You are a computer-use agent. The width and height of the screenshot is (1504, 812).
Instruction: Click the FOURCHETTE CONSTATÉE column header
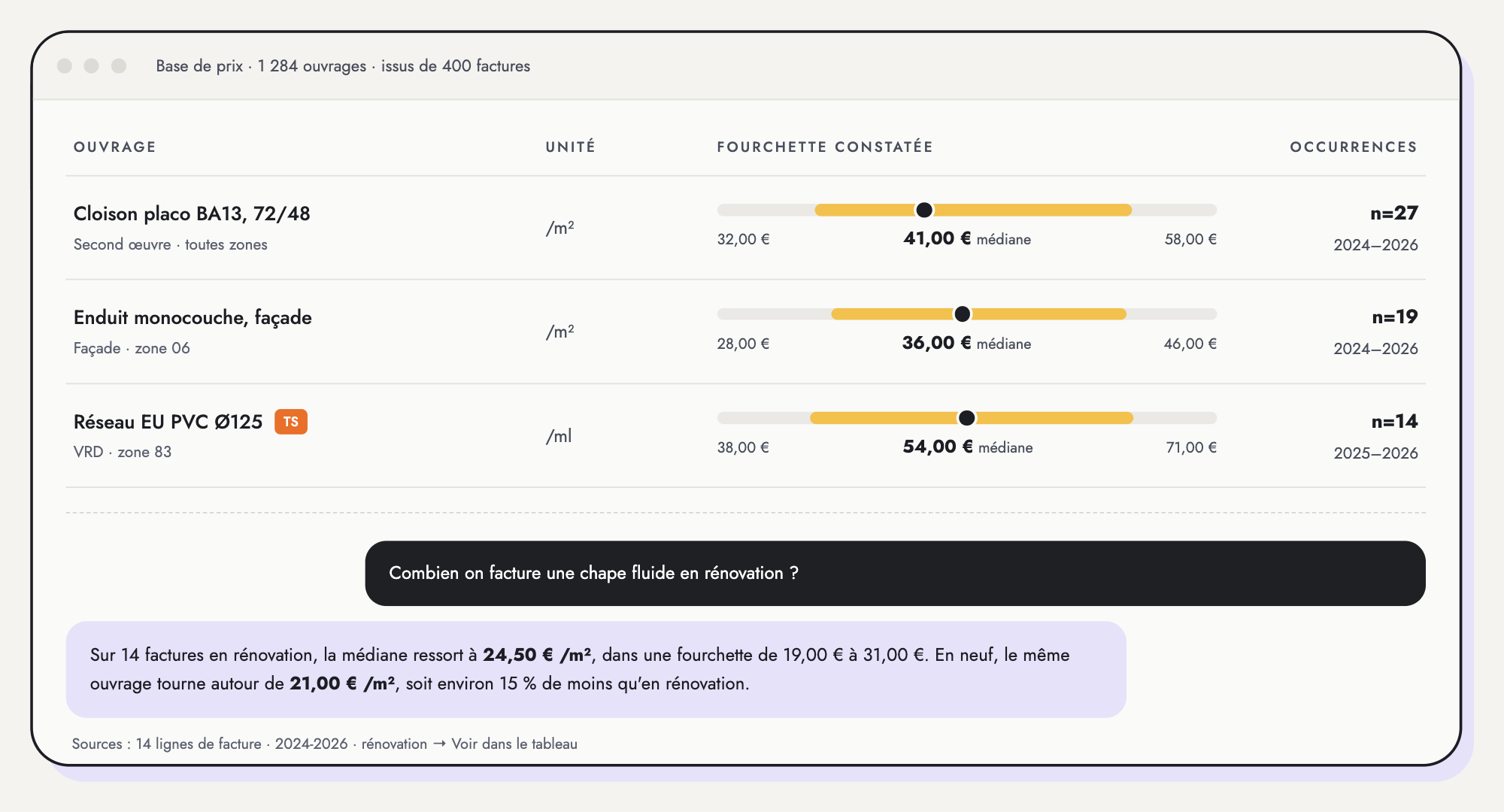point(825,147)
